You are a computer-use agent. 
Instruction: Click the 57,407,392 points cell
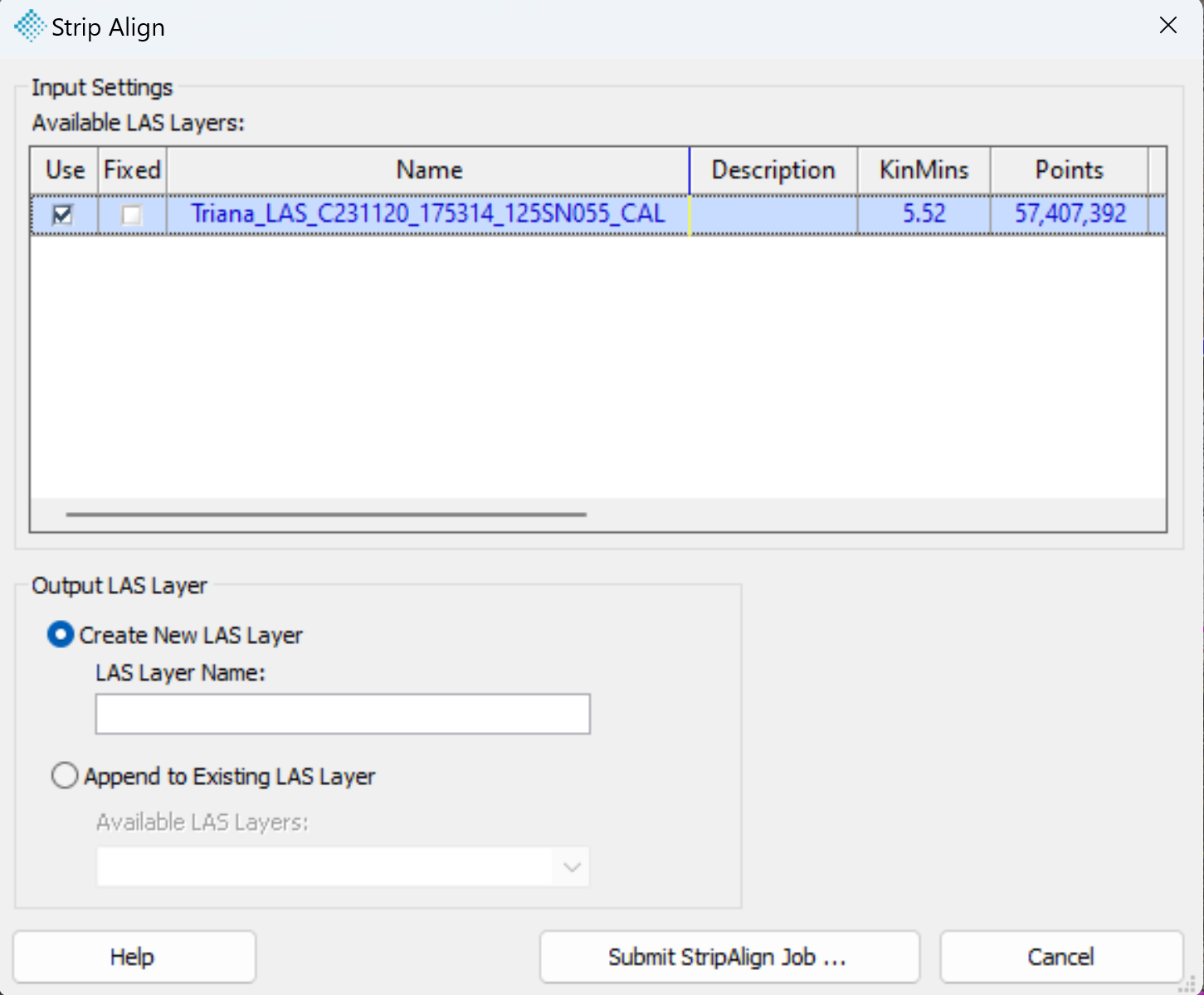coord(1070,214)
